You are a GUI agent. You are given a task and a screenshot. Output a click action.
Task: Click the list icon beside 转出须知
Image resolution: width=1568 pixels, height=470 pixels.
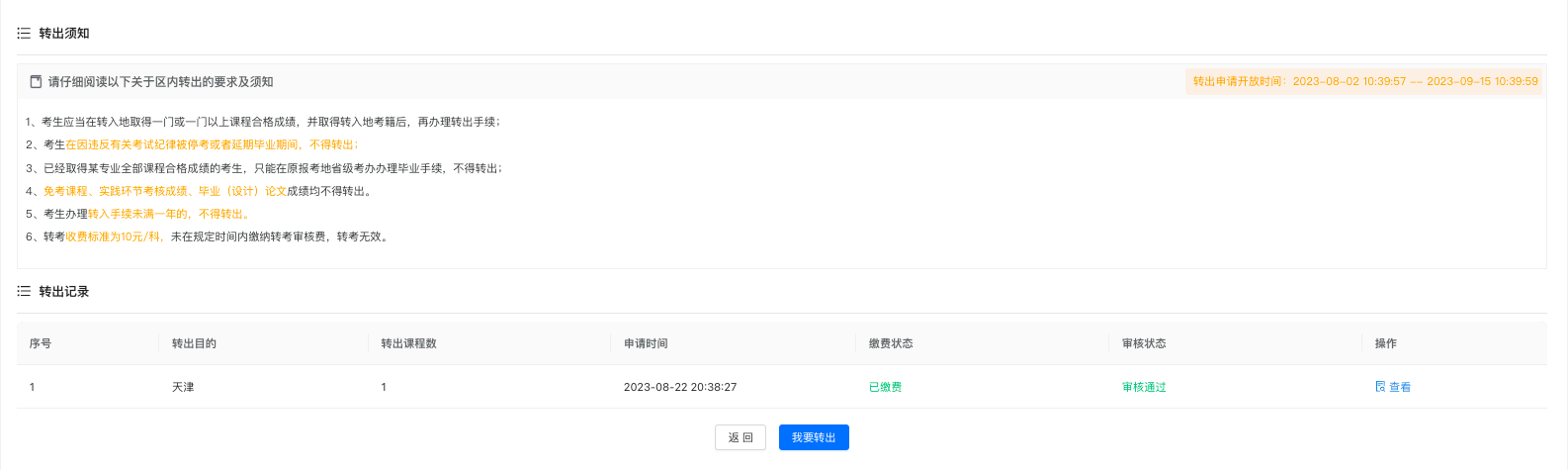click(x=24, y=34)
